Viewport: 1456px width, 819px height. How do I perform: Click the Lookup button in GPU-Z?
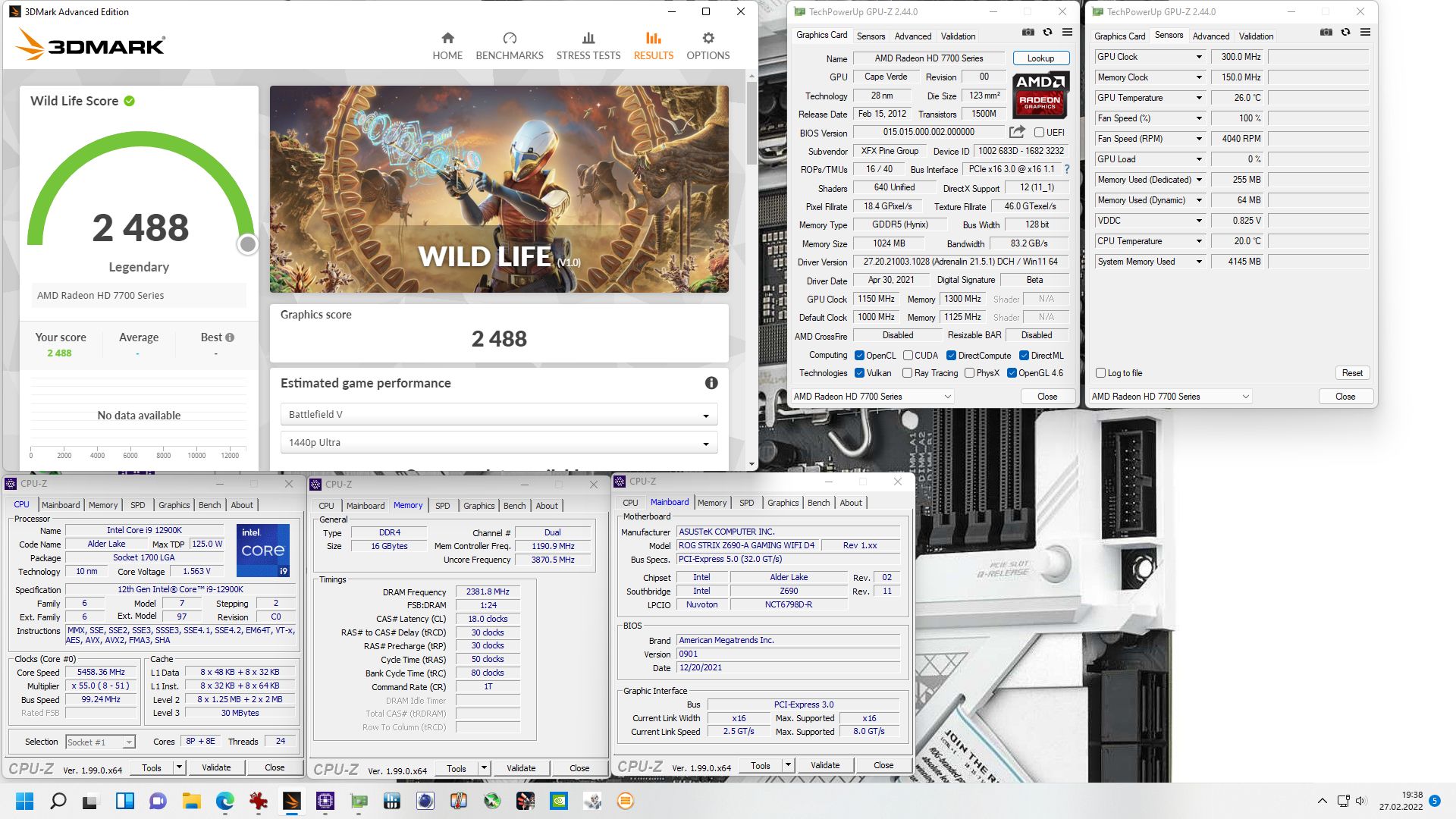(x=1040, y=58)
